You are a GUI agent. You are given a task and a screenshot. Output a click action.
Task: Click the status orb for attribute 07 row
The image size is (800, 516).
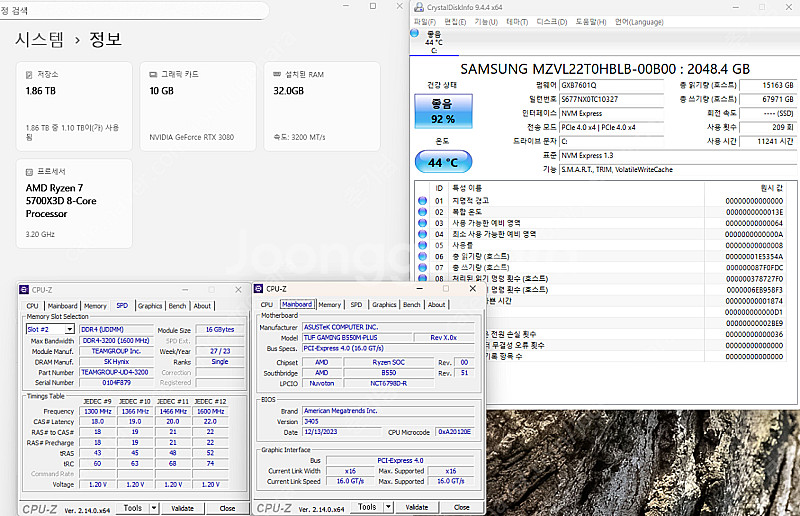[x=422, y=267]
